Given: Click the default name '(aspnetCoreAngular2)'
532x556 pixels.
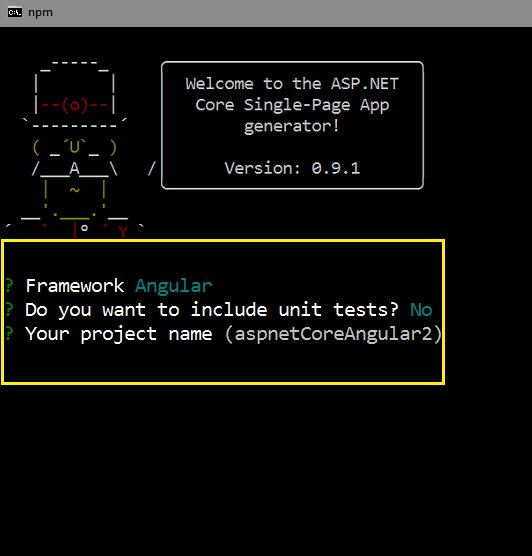Looking at the screenshot, I should tap(333, 334).
